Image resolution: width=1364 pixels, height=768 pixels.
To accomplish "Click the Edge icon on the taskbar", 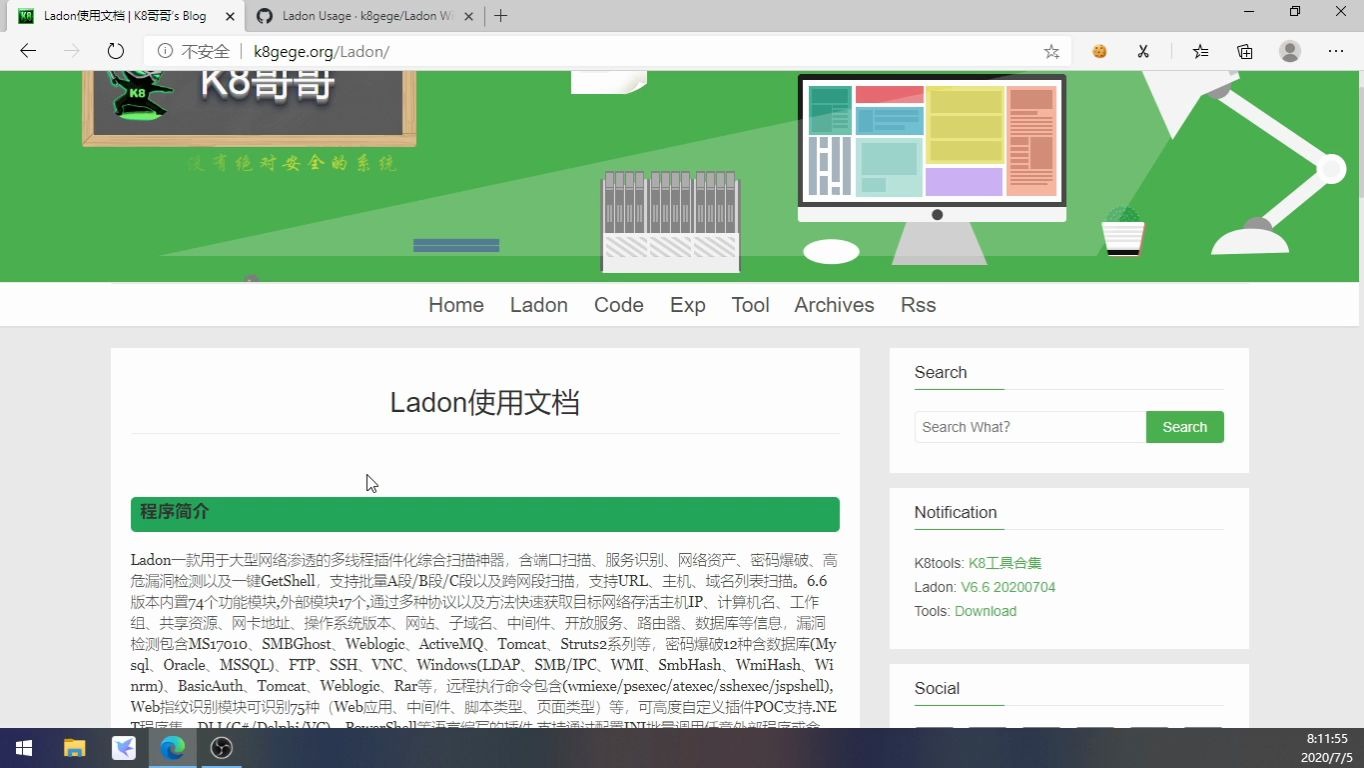I will click(x=173, y=748).
